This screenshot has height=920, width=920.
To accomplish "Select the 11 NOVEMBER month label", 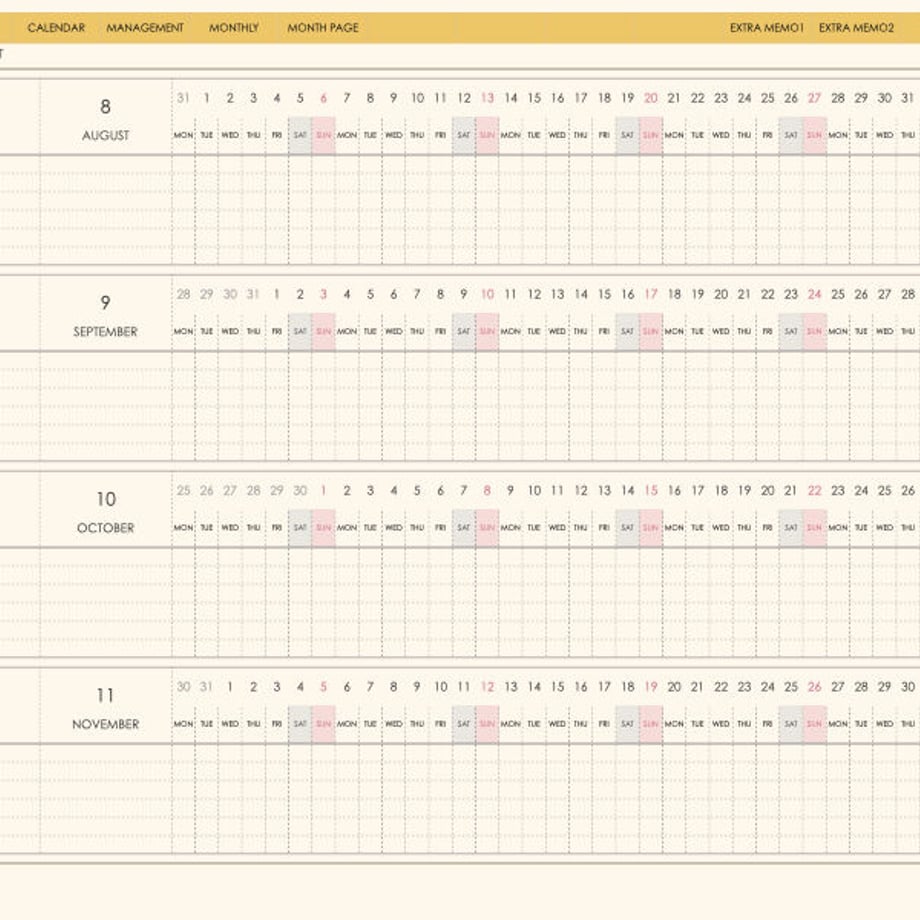I will pyautogui.click(x=106, y=708).
